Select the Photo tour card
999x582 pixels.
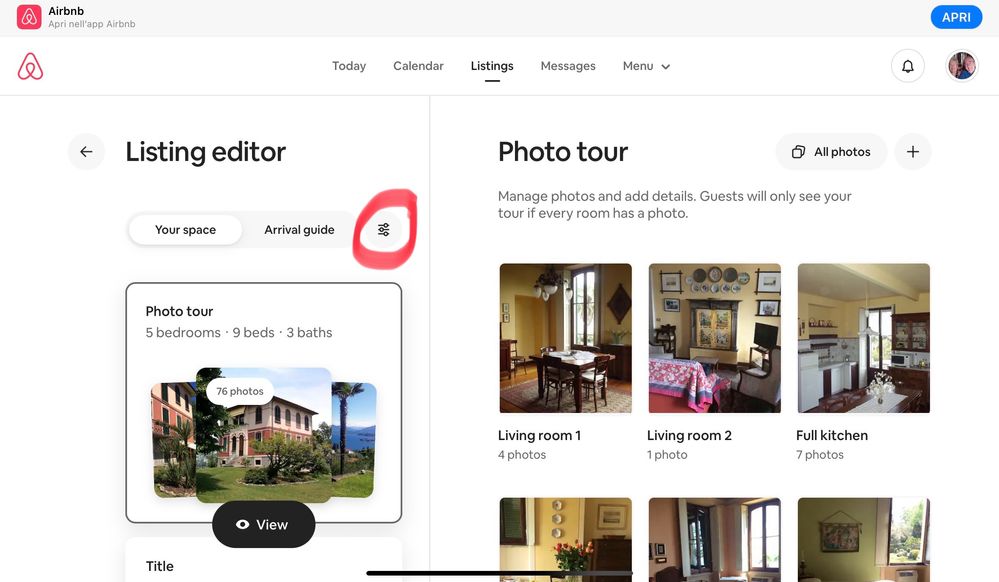(264, 403)
